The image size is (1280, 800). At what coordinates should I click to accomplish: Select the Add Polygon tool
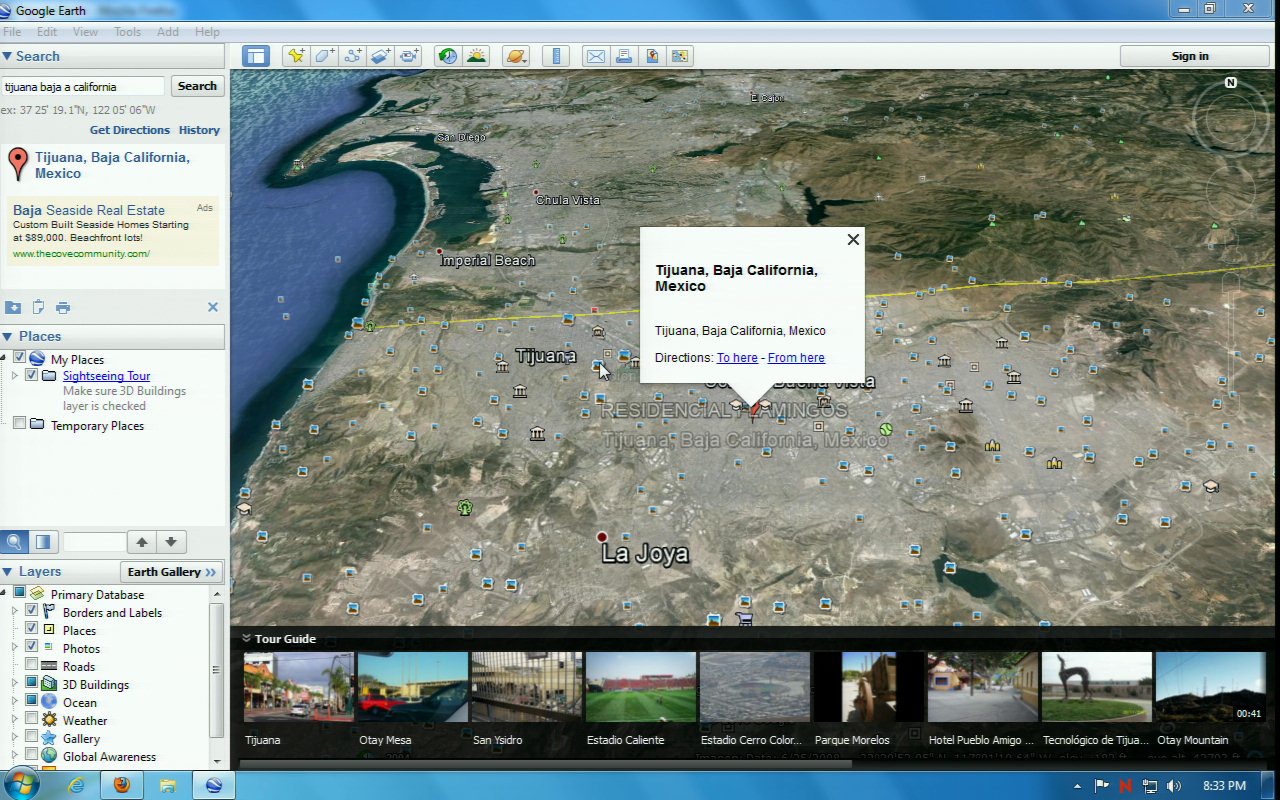point(324,56)
